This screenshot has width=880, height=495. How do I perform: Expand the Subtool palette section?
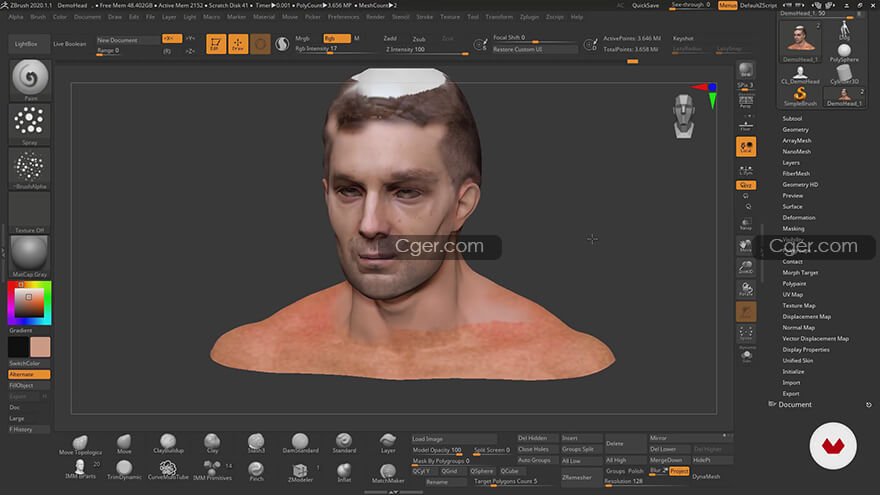pos(792,118)
